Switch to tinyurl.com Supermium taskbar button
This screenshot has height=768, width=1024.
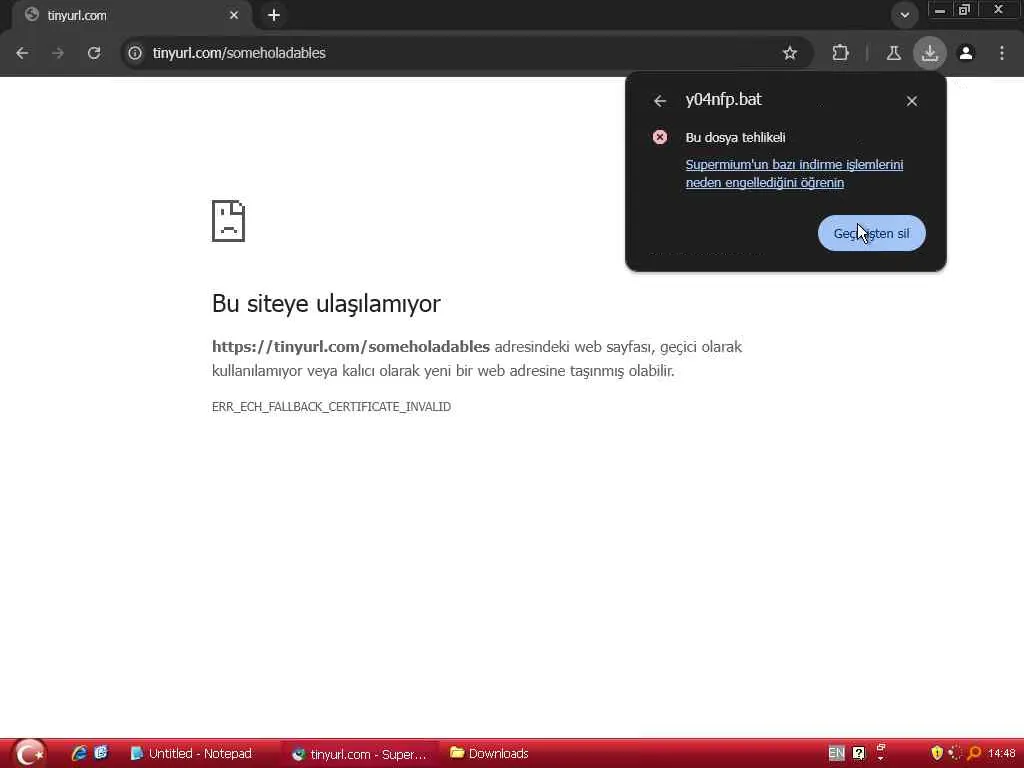click(360, 754)
